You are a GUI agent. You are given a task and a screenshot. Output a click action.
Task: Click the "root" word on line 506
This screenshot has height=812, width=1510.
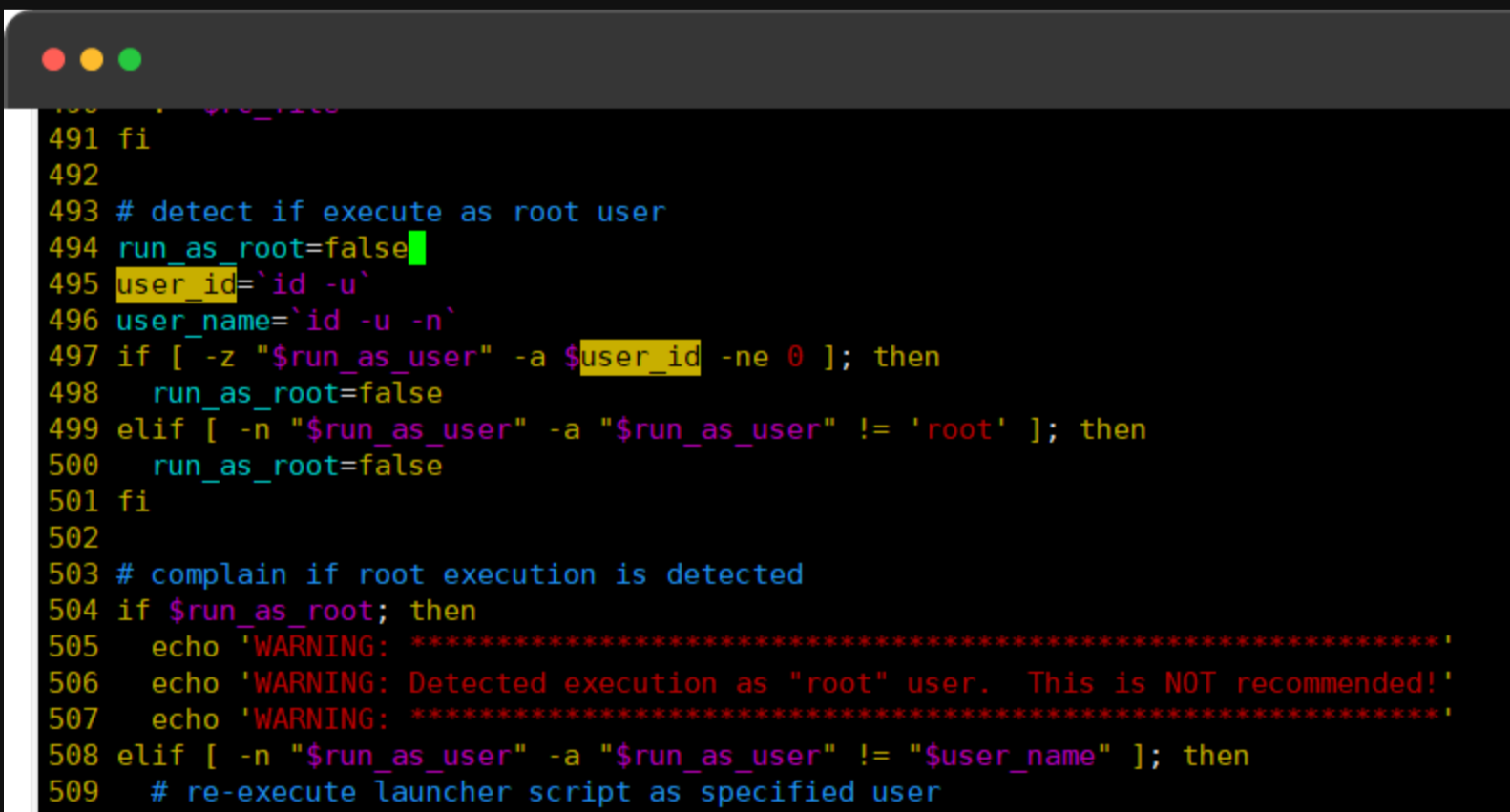[x=838, y=683]
